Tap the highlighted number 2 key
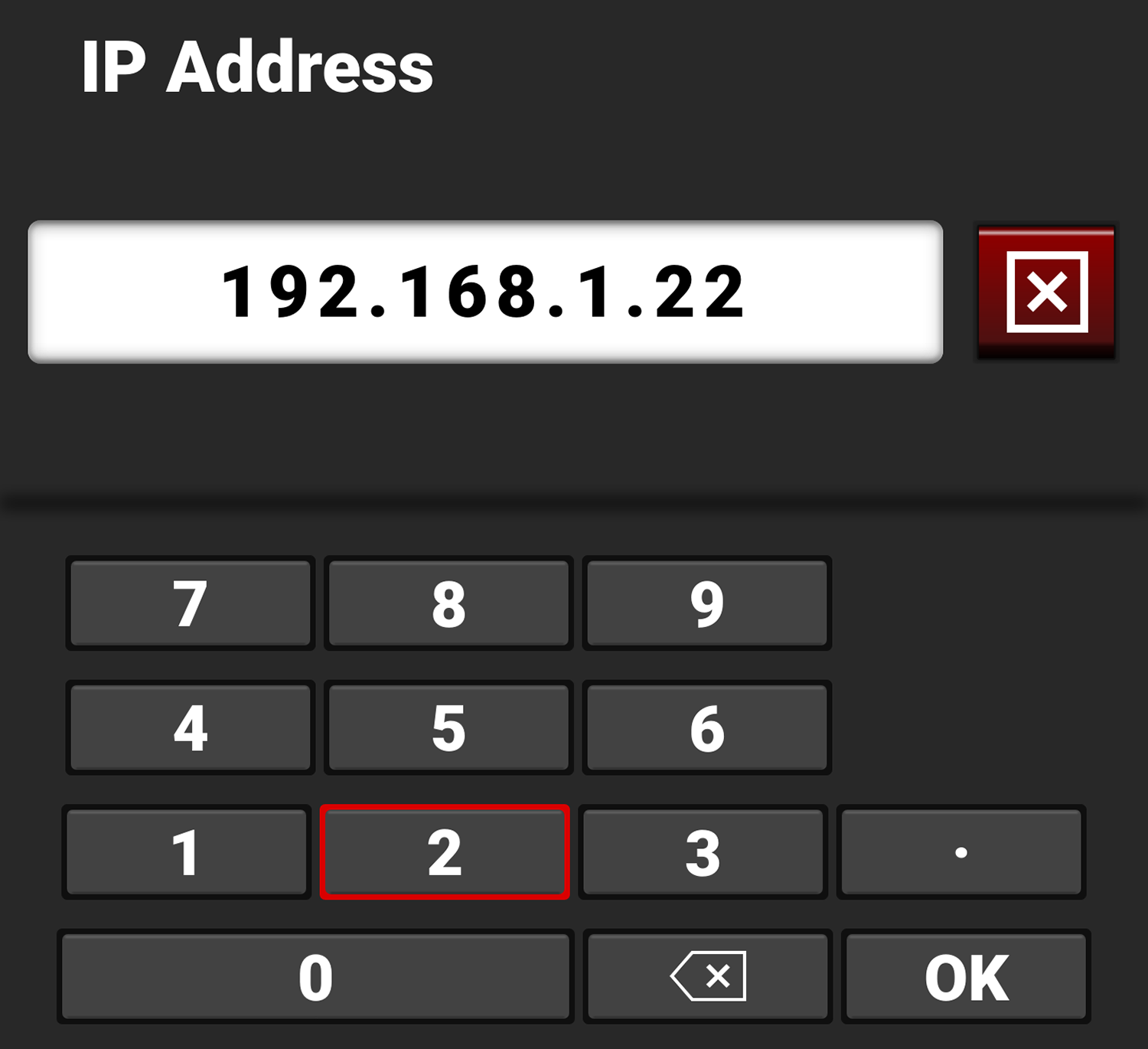 pyautogui.click(x=445, y=852)
